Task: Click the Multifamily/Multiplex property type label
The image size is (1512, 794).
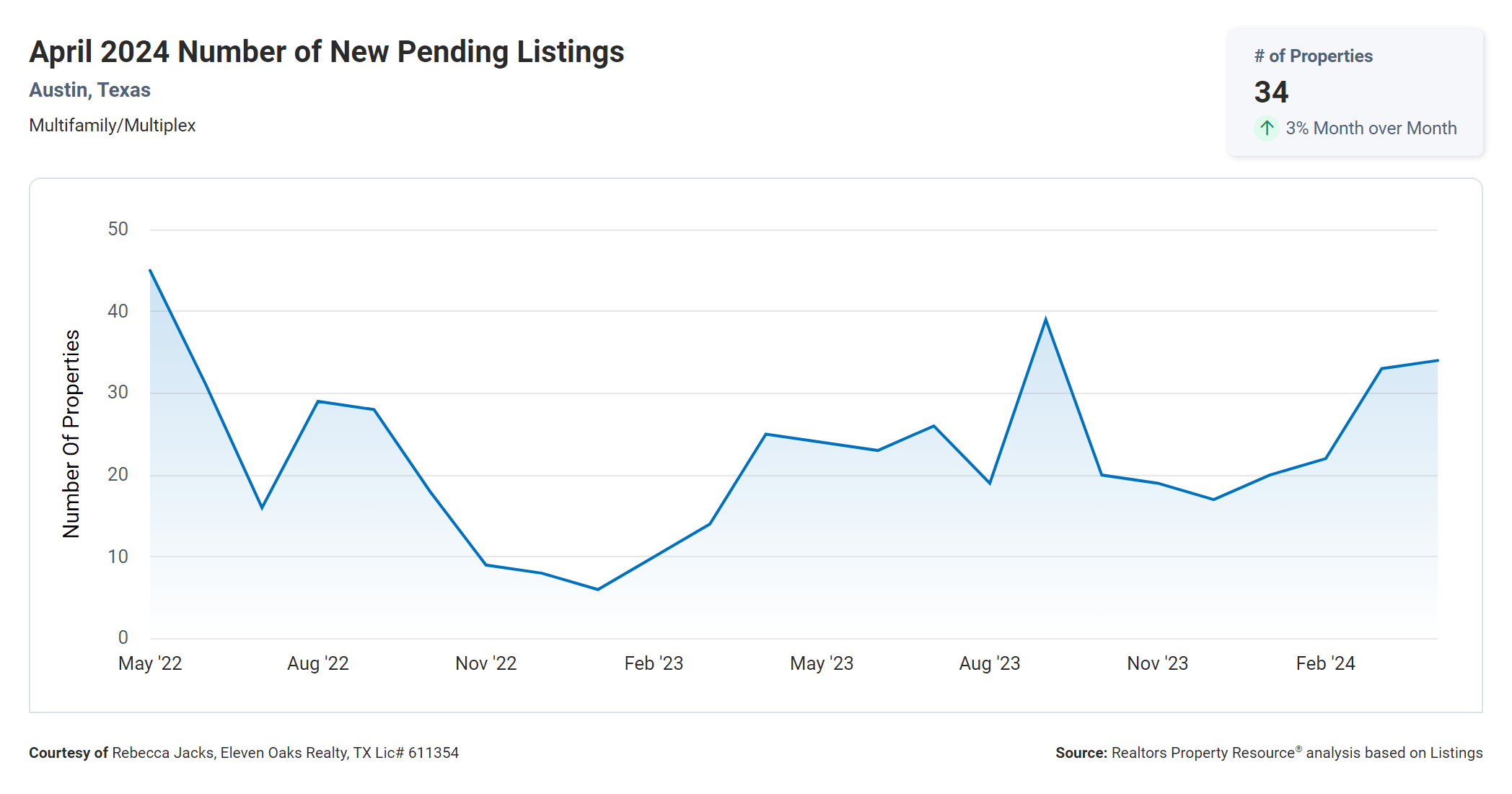Action: click(112, 126)
